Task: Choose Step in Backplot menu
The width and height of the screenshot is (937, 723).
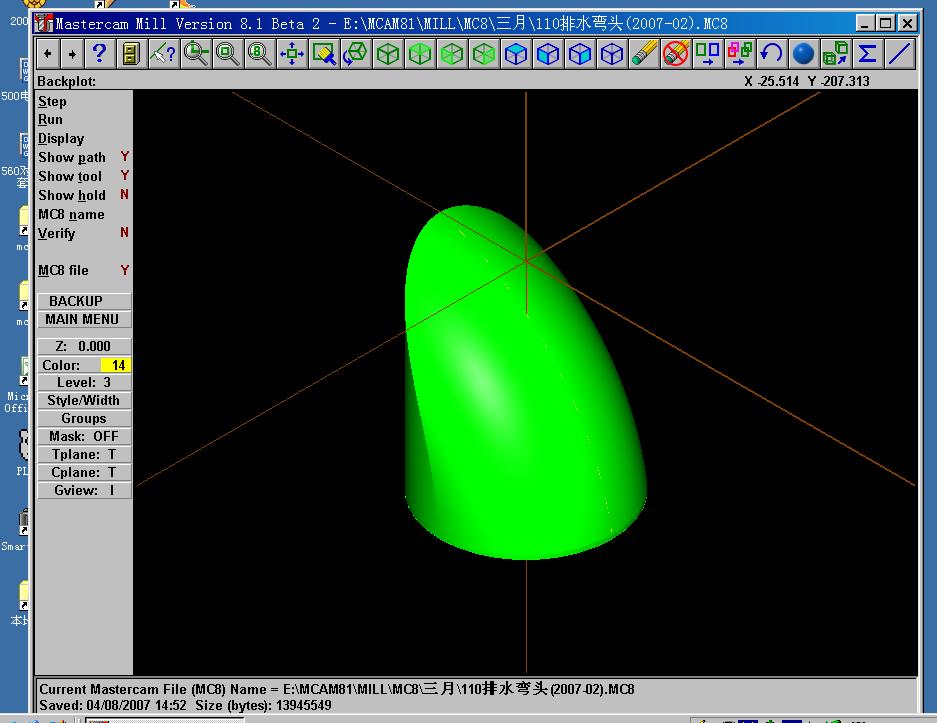Action: pyautogui.click(x=53, y=102)
